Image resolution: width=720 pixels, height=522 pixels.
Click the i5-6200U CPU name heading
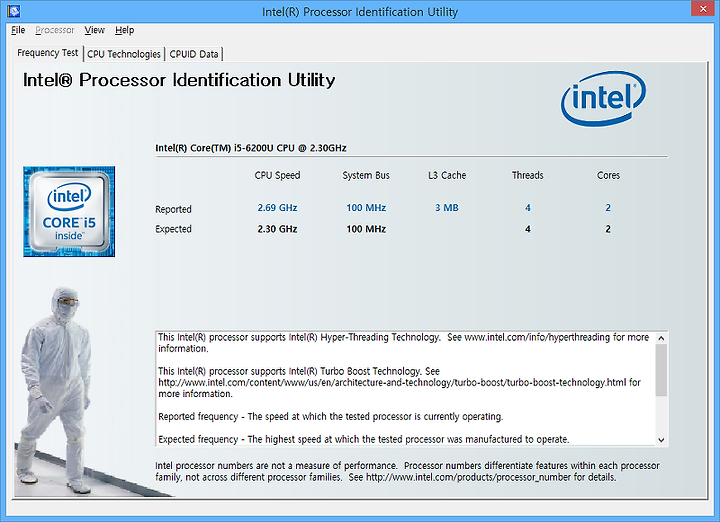251,148
